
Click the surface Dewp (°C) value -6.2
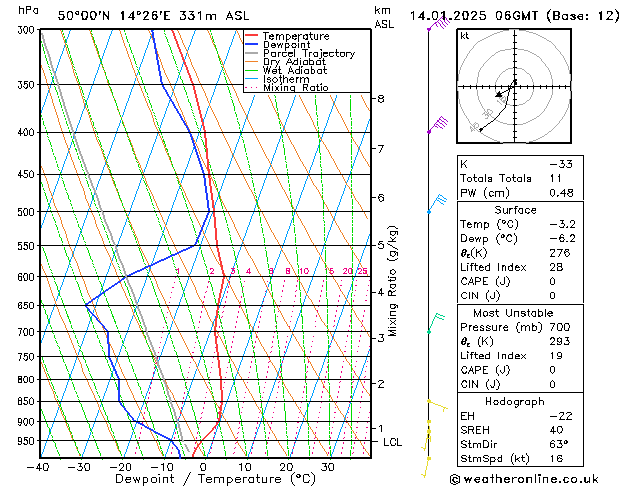(x=562, y=239)
